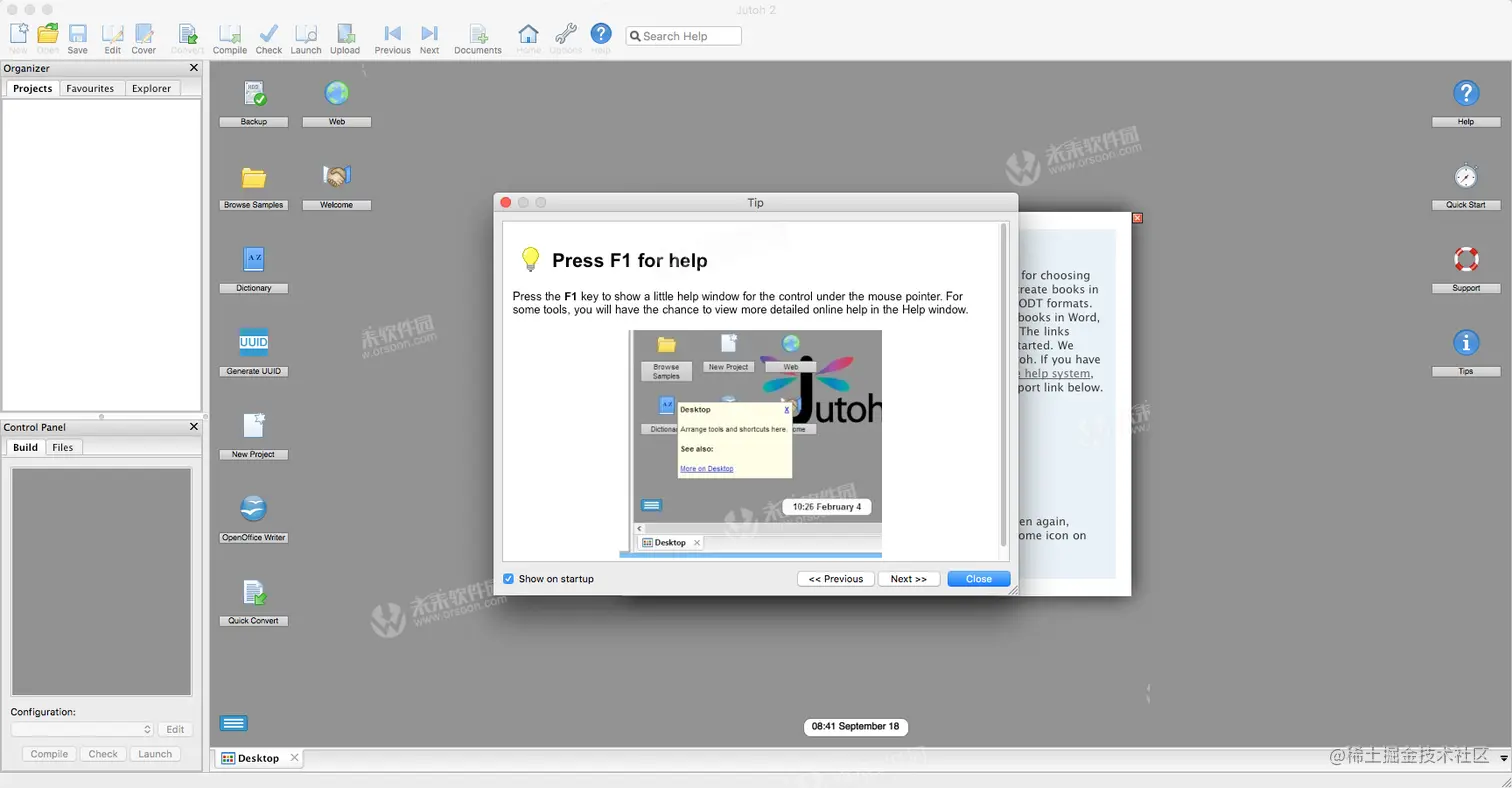Close the Organizer panel

pyautogui.click(x=194, y=68)
